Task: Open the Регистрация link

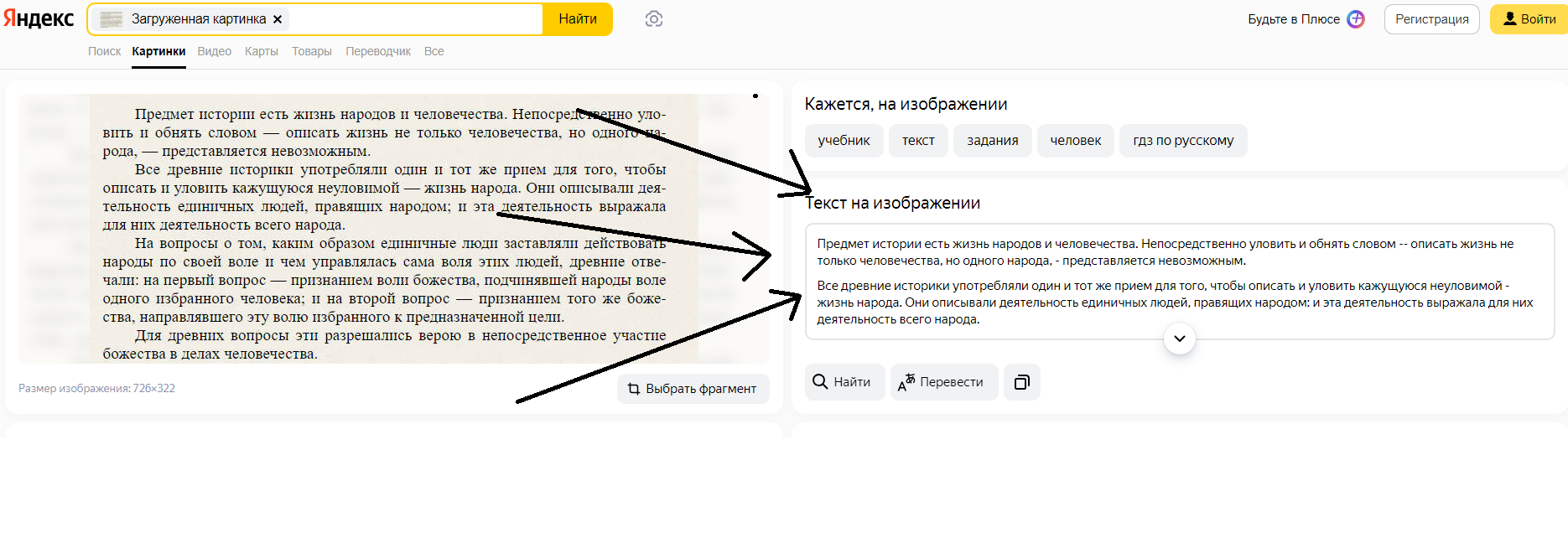Action: [1431, 19]
